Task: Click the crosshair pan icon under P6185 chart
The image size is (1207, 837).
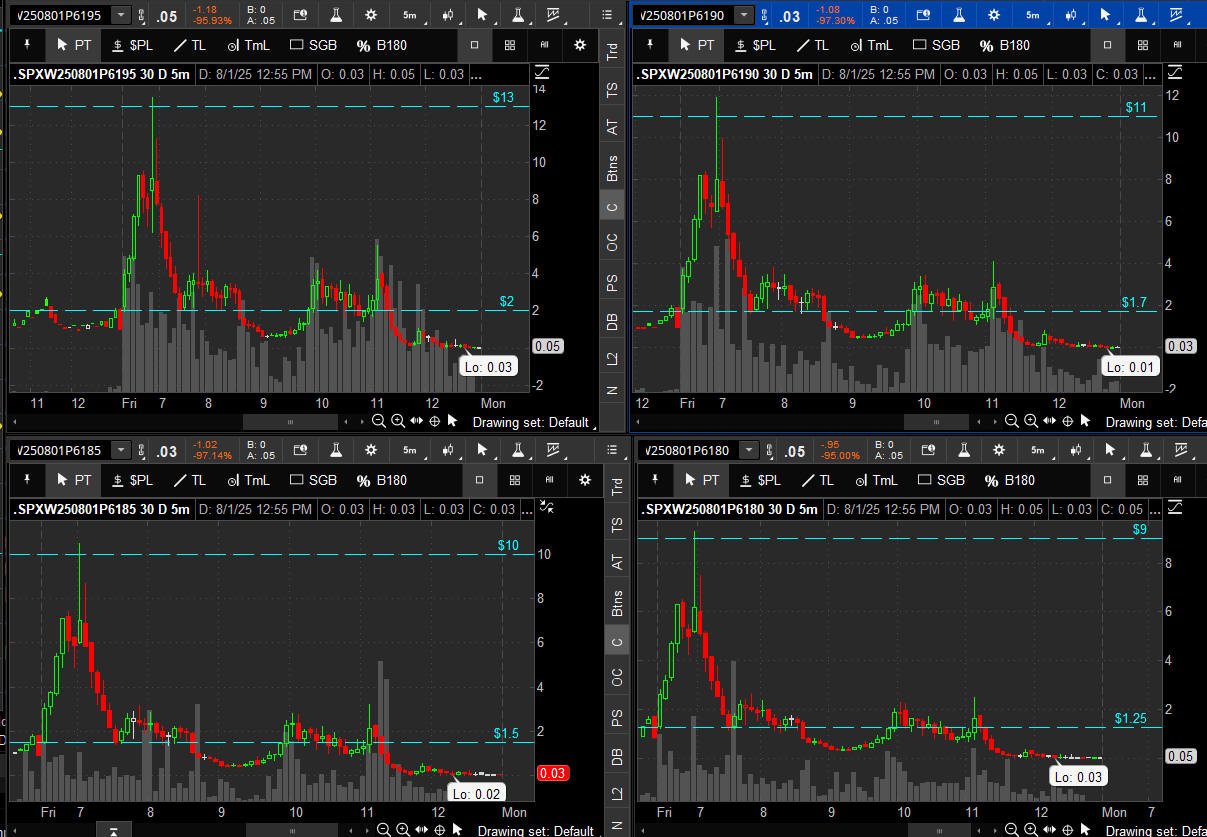Action: [x=440, y=829]
